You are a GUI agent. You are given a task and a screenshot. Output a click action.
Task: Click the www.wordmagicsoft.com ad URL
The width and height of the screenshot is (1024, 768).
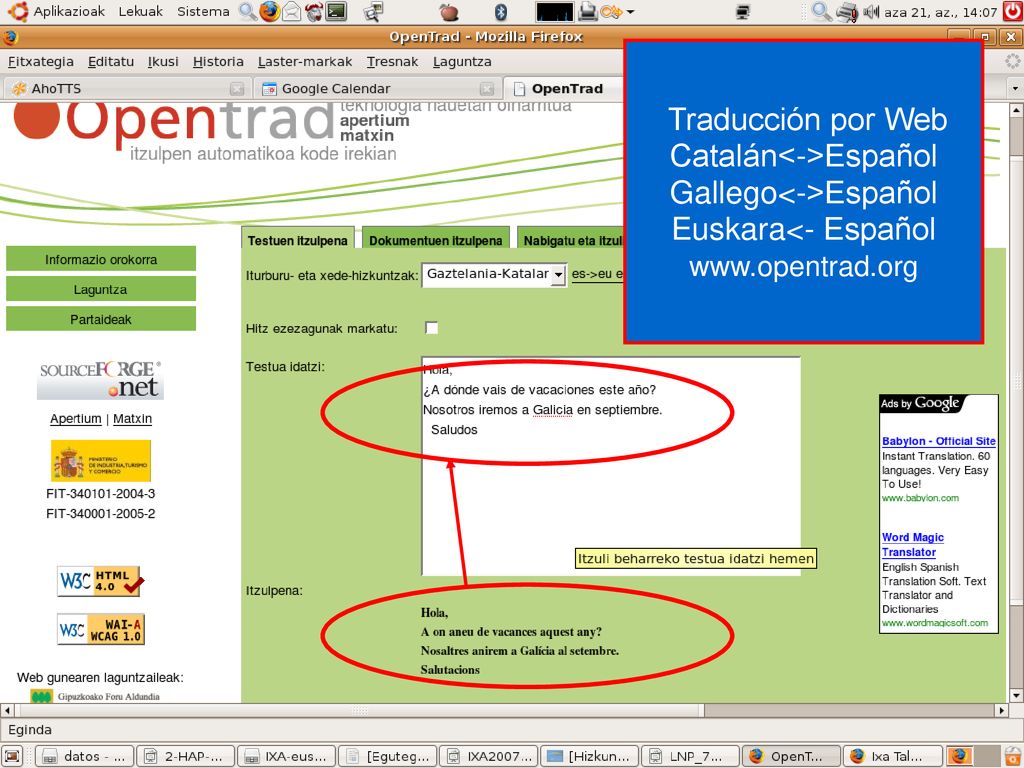point(935,623)
